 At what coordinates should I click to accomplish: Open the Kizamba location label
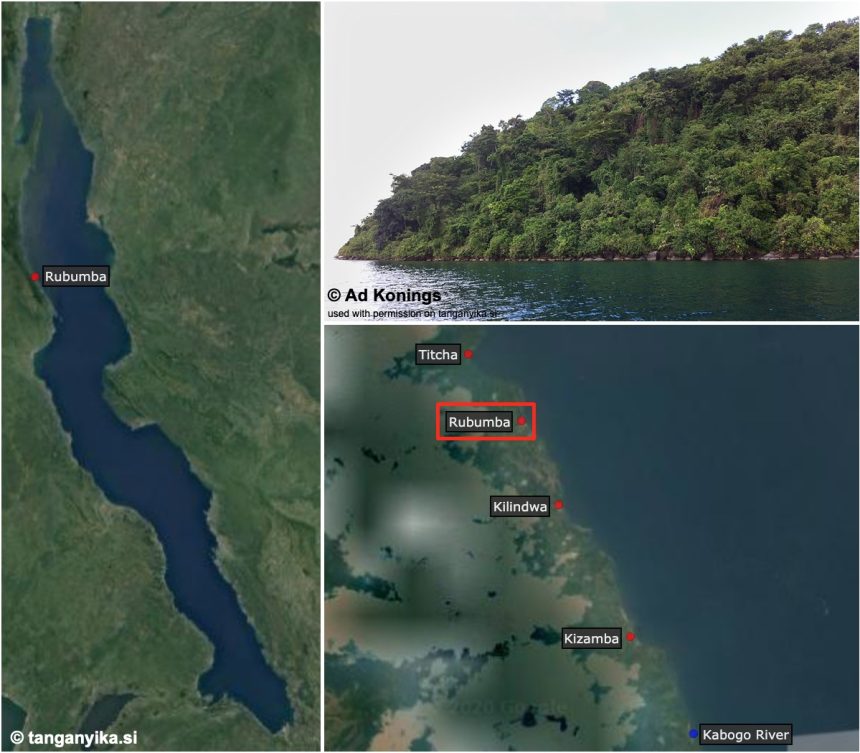[591, 638]
